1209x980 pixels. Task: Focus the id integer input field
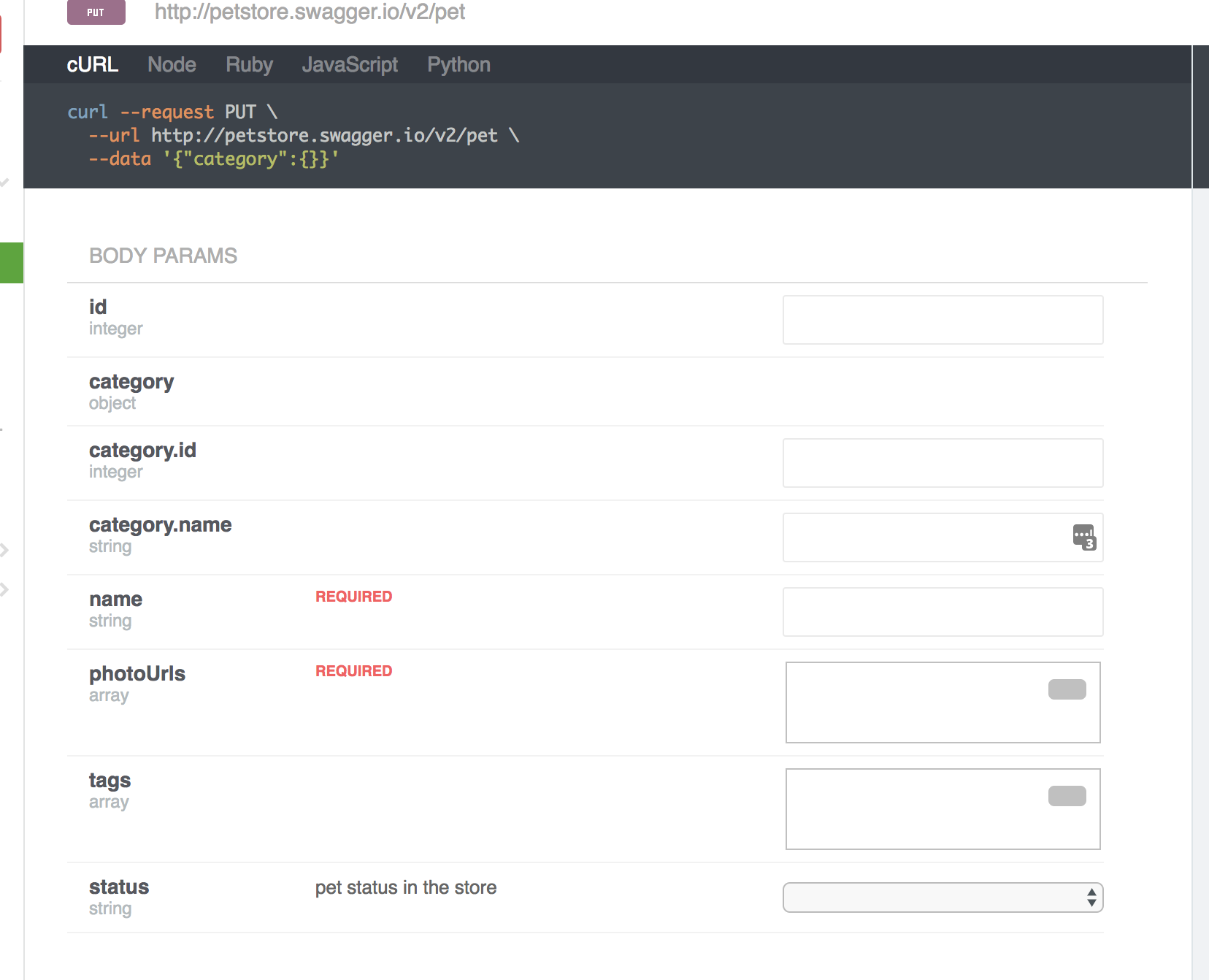click(x=943, y=320)
